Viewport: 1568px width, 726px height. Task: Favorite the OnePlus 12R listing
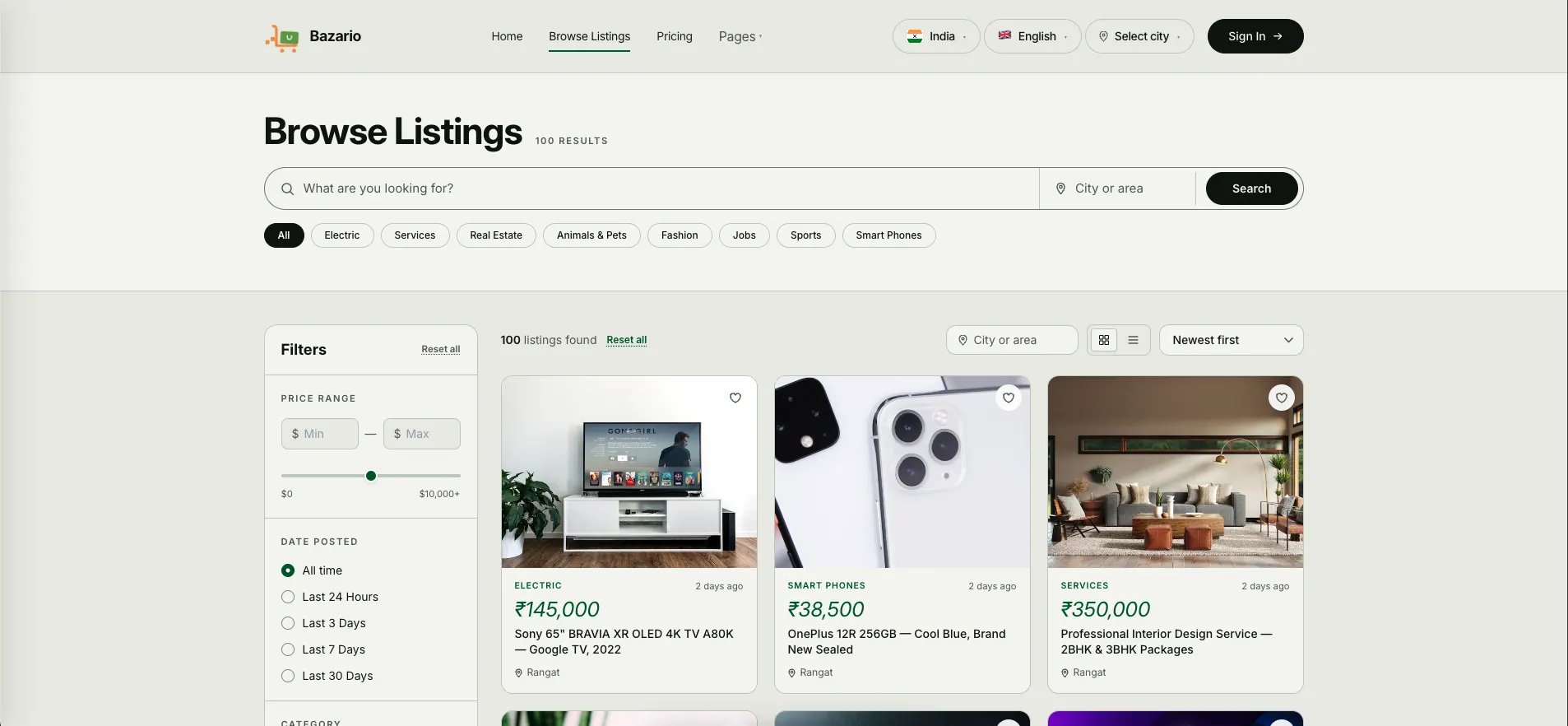1009,398
